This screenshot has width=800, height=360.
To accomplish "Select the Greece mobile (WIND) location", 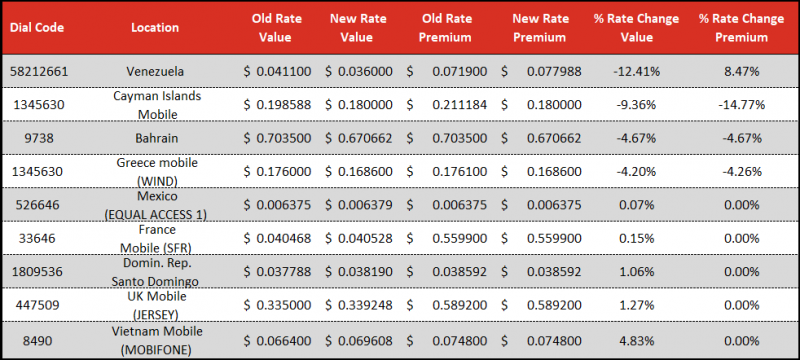I will 157,172.
